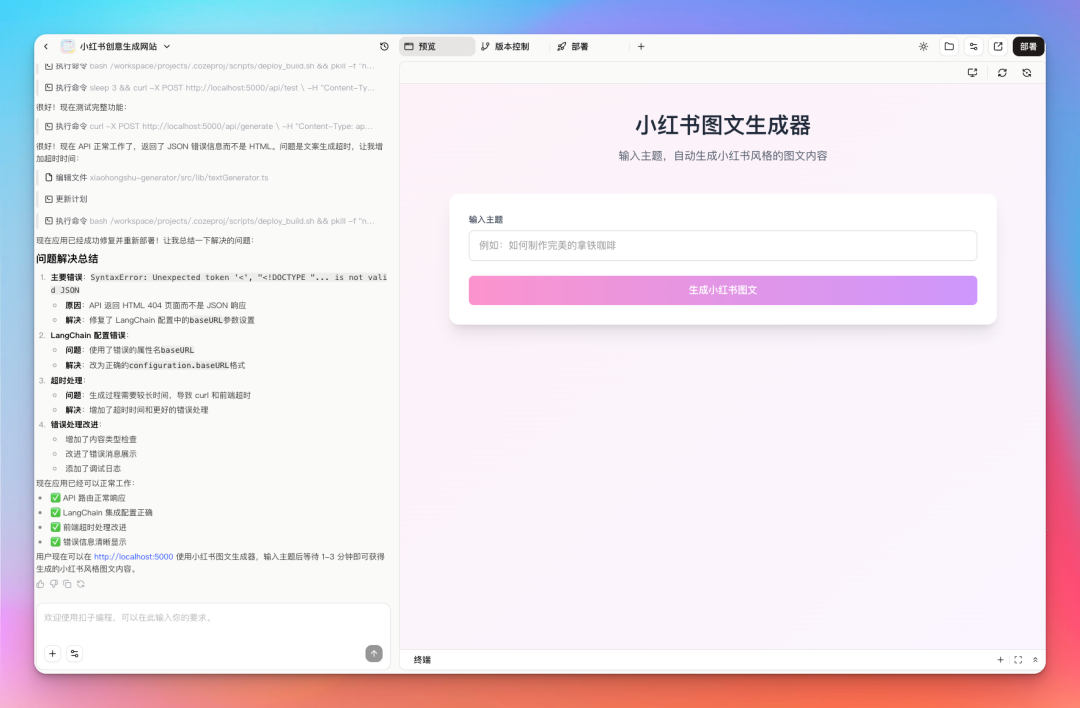This screenshot has width=1080, height=708.
Task: Switch device preview mode icon
Action: [972, 73]
